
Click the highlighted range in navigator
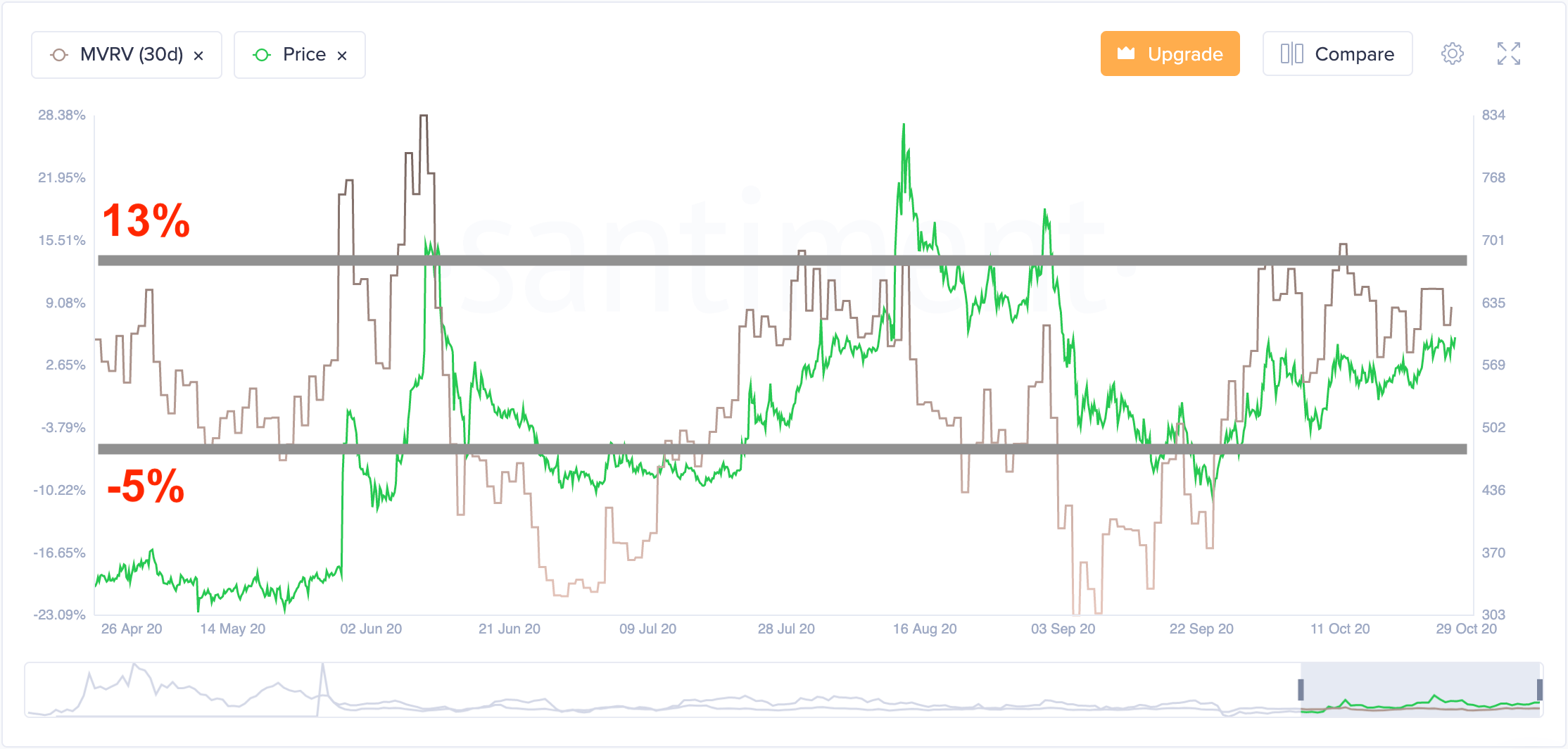[x=1420, y=689]
